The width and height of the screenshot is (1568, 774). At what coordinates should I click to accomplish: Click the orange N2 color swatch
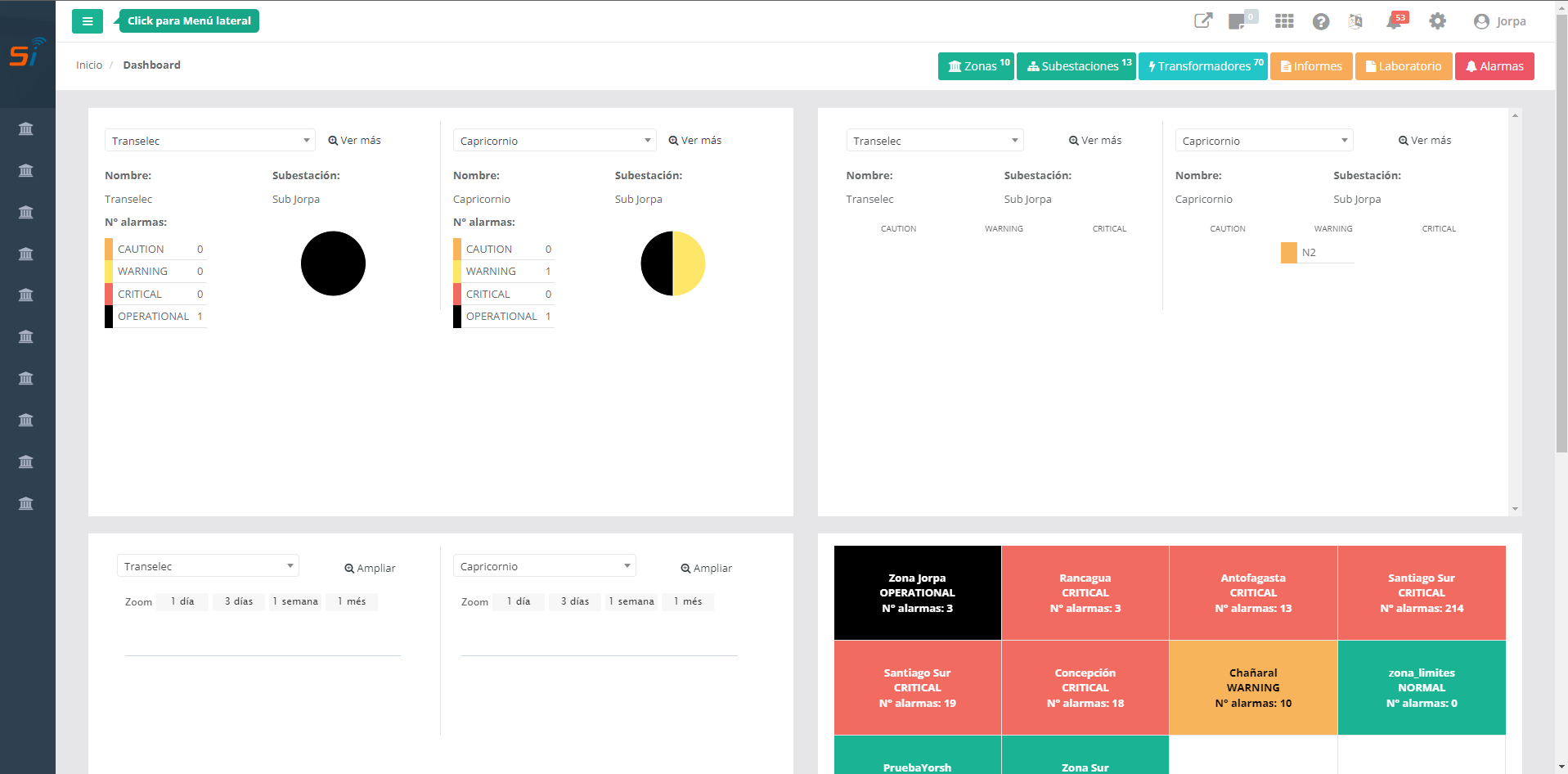(1289, 253)
